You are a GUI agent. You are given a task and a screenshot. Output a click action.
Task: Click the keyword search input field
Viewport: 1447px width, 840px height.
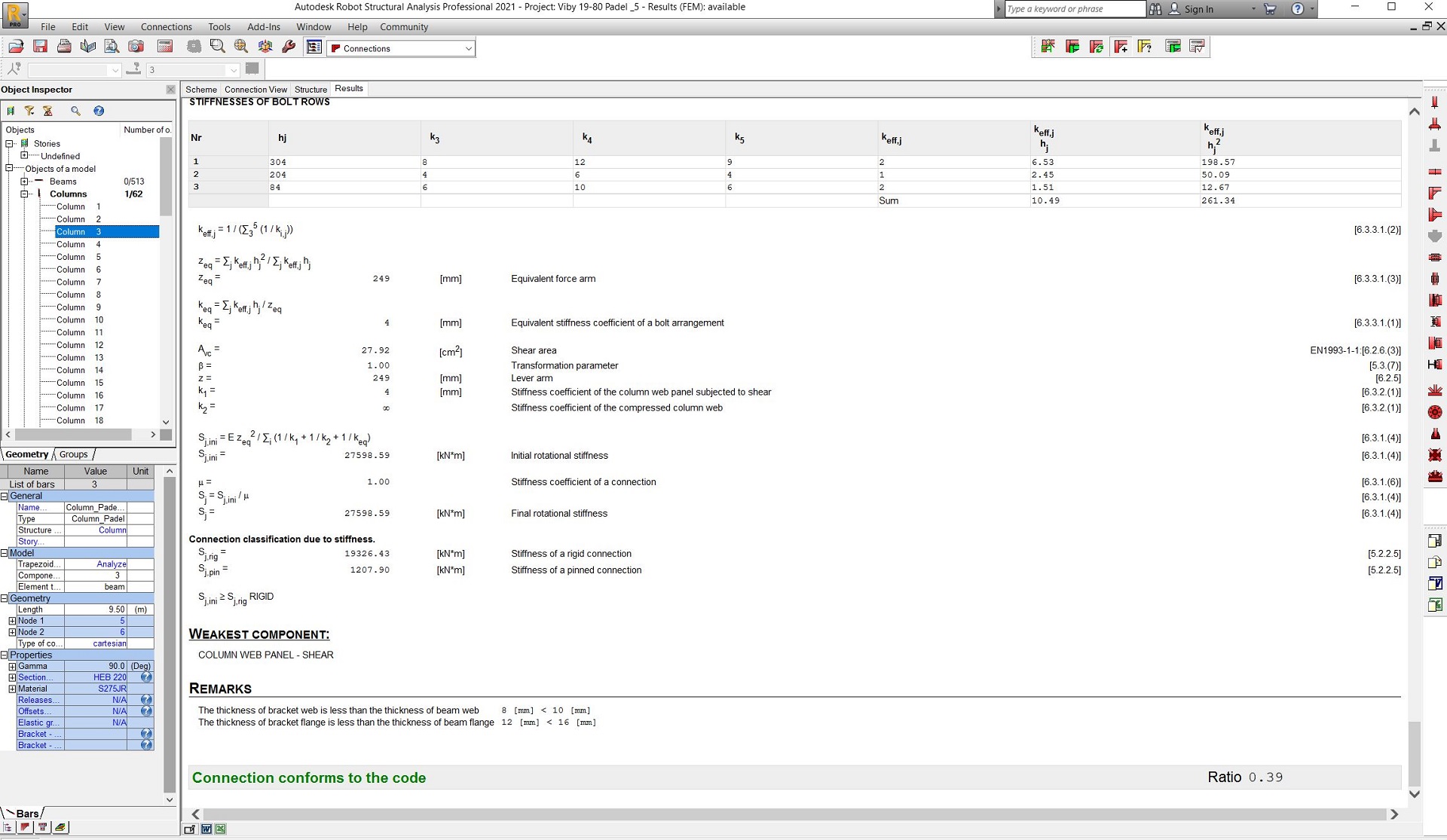(1075, 9)
